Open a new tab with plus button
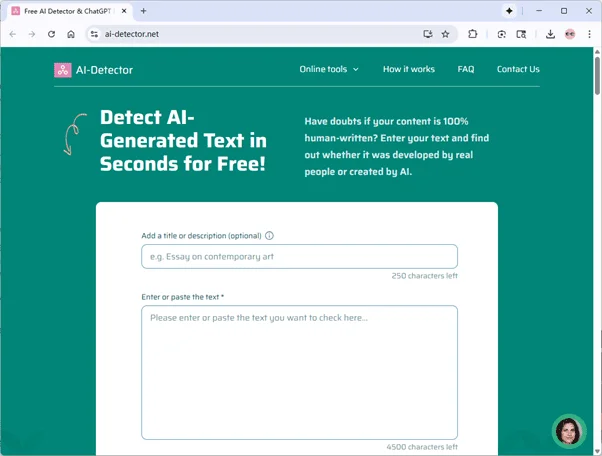Image resolution: width=602 pixels, height=456 pixels. [144, 11]
